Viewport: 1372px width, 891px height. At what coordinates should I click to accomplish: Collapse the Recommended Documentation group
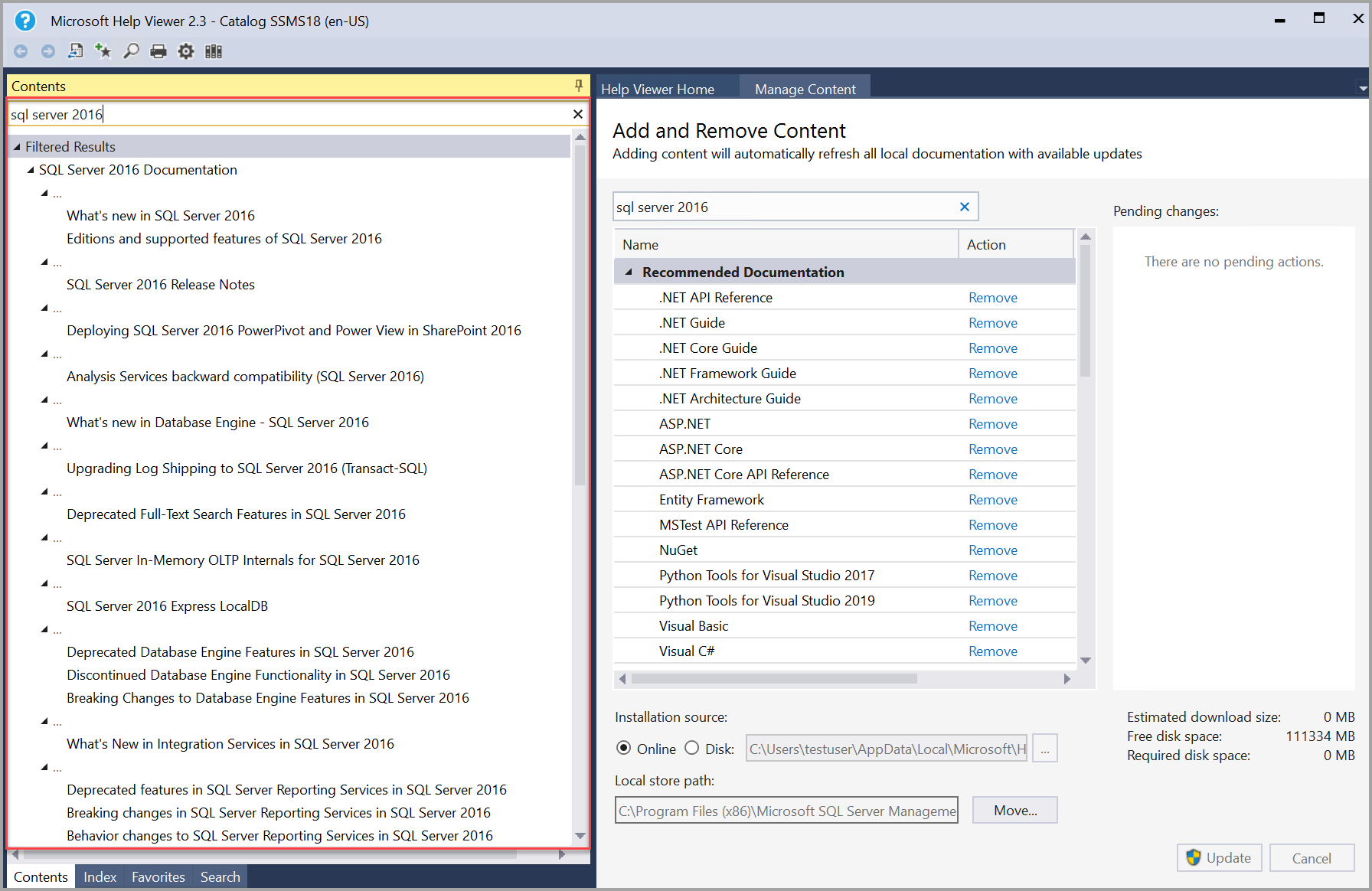[629, 272]
